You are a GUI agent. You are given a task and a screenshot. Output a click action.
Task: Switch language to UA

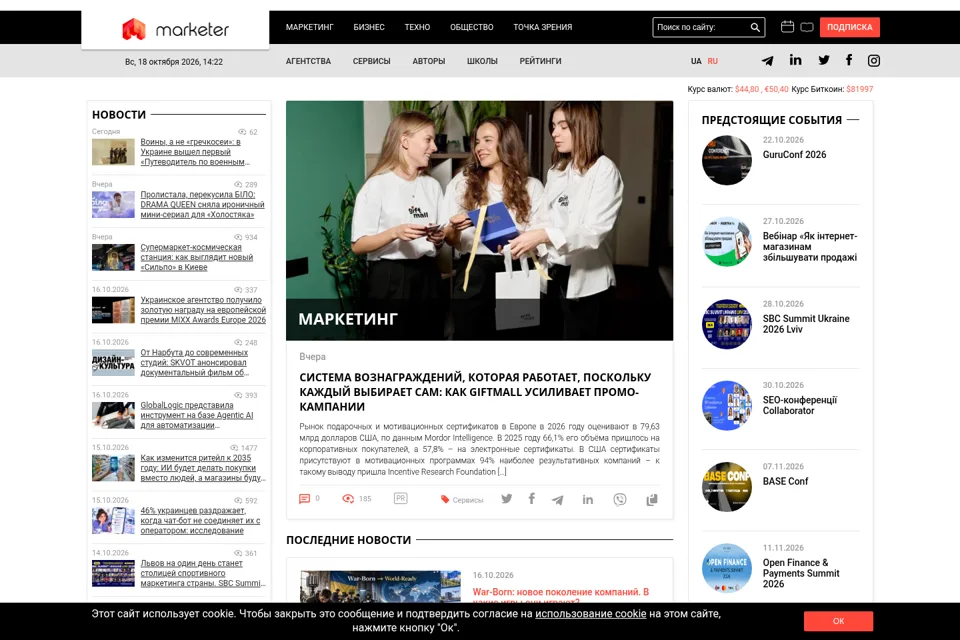(x=696, y=61)
